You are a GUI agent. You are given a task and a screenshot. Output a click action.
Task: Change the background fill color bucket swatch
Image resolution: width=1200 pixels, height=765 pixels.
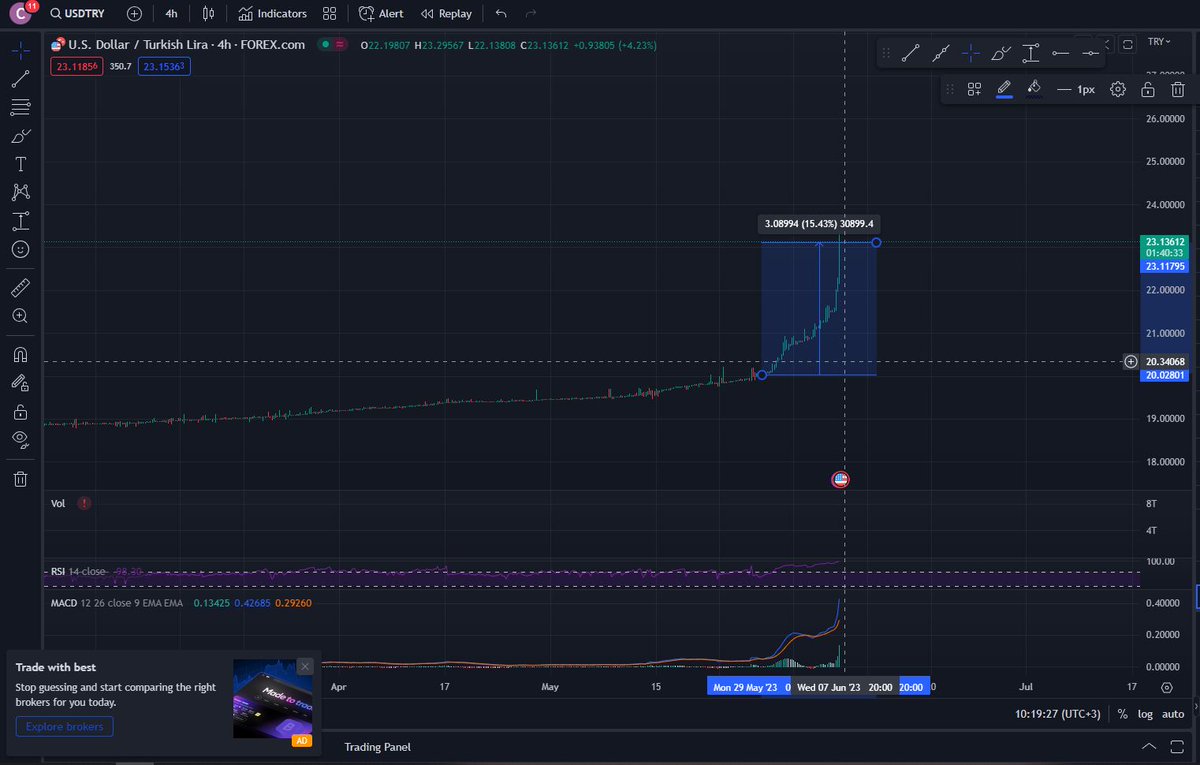tap(1034, 89)
